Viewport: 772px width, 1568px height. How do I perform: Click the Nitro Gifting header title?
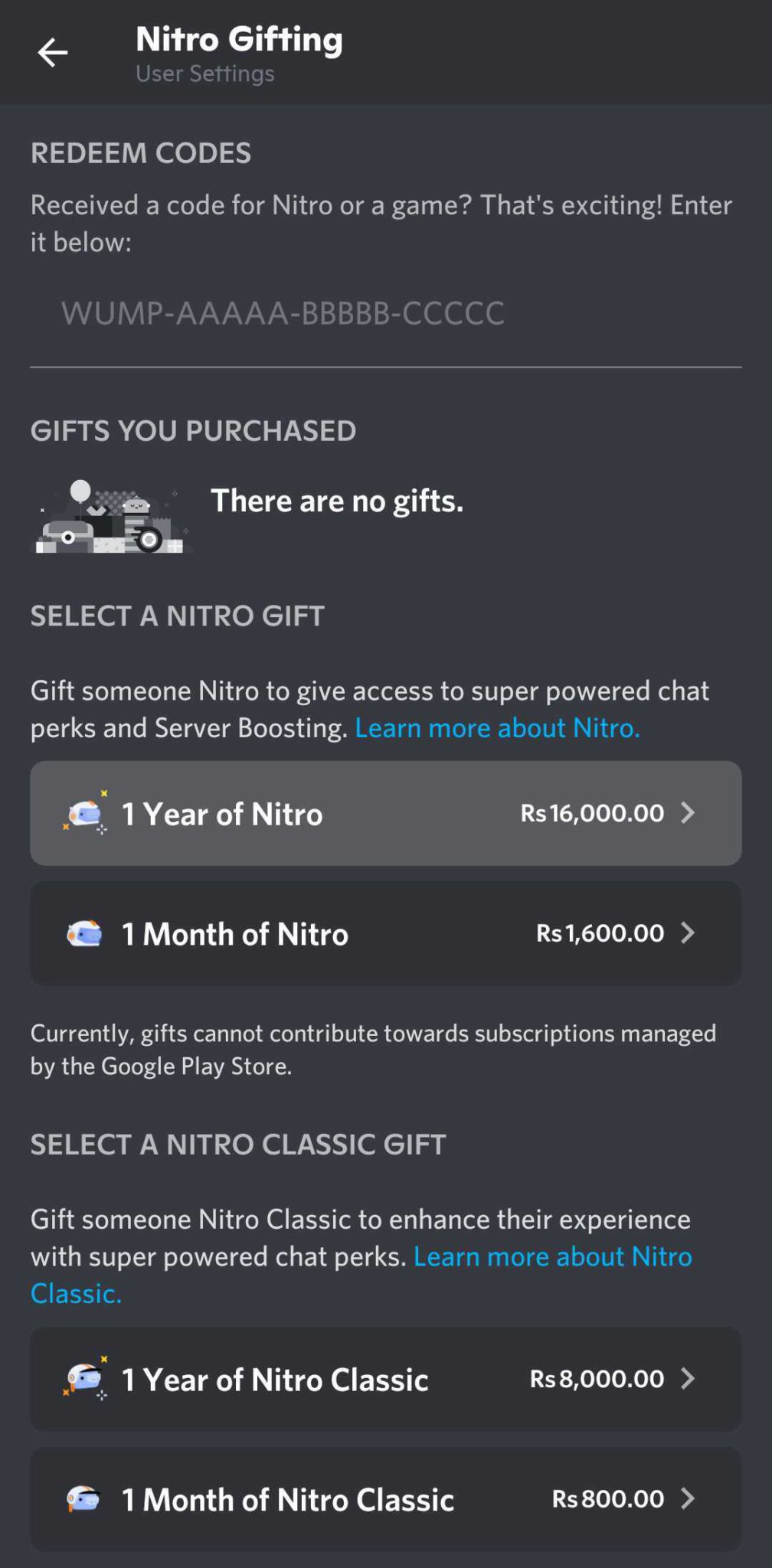238,40
